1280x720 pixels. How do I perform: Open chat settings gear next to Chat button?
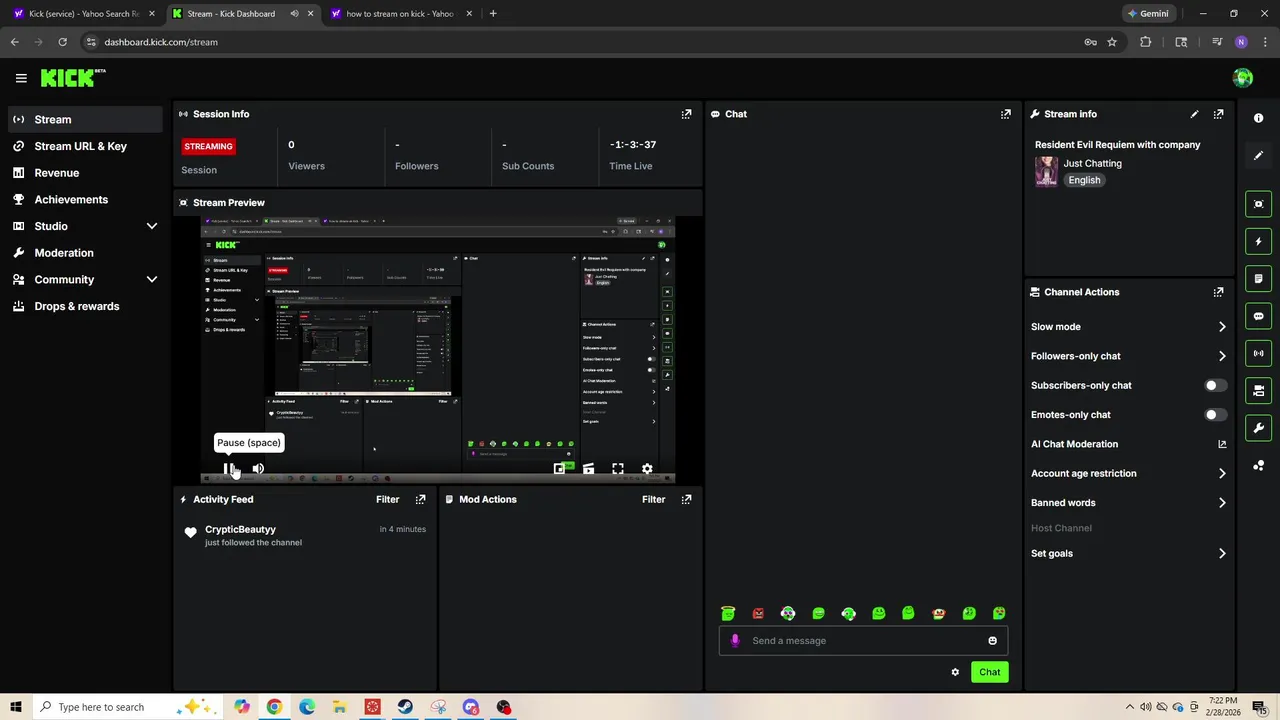click(955, 672)
